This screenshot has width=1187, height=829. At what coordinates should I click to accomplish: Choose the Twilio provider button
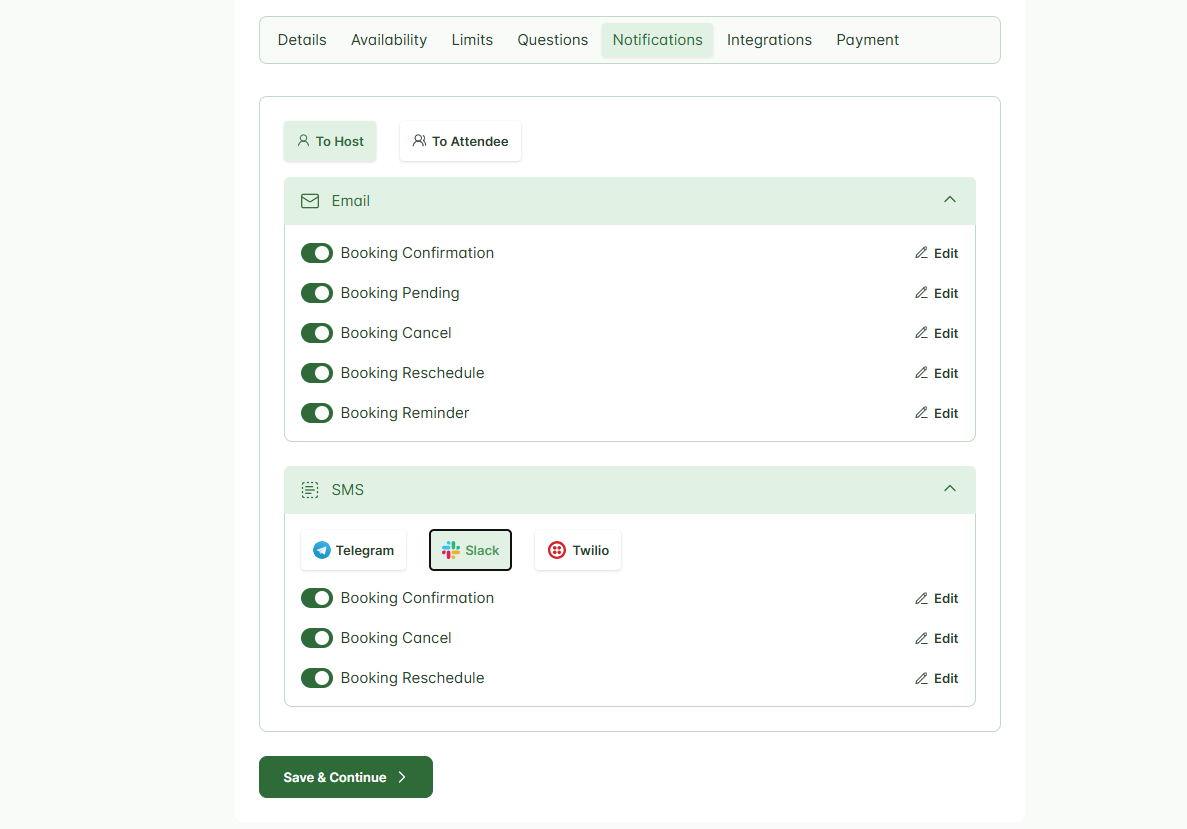point(578,550)
